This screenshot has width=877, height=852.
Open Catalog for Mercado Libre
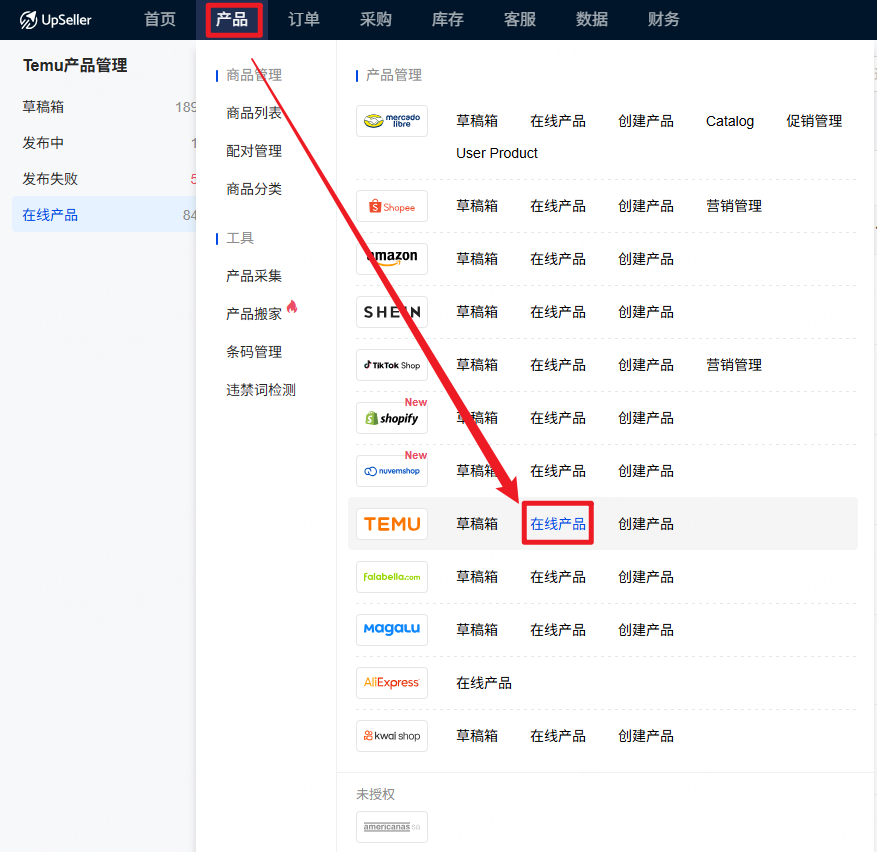point(730,121)
